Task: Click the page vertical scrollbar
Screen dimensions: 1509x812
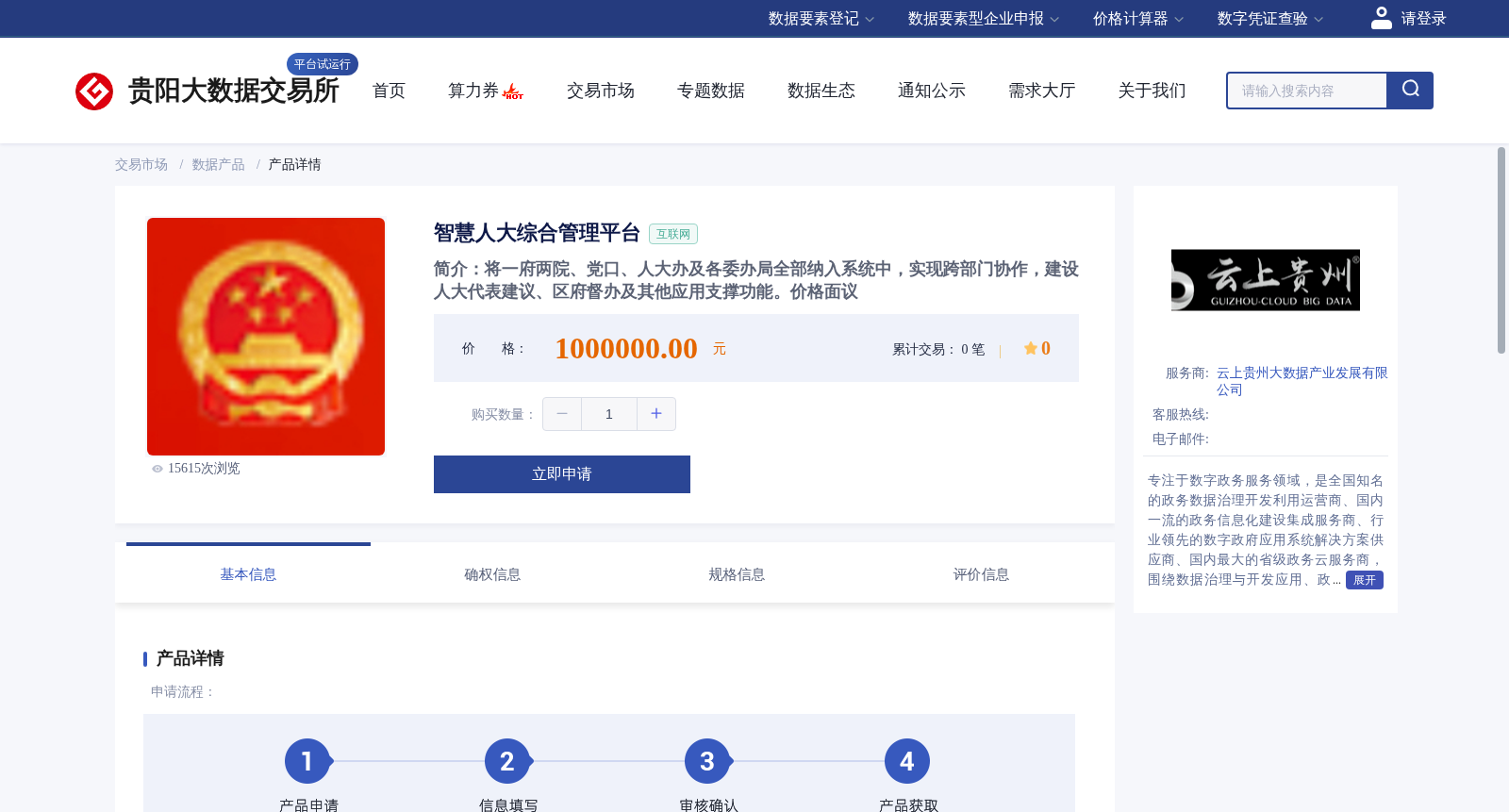Action: click(x=1501, y=250)
